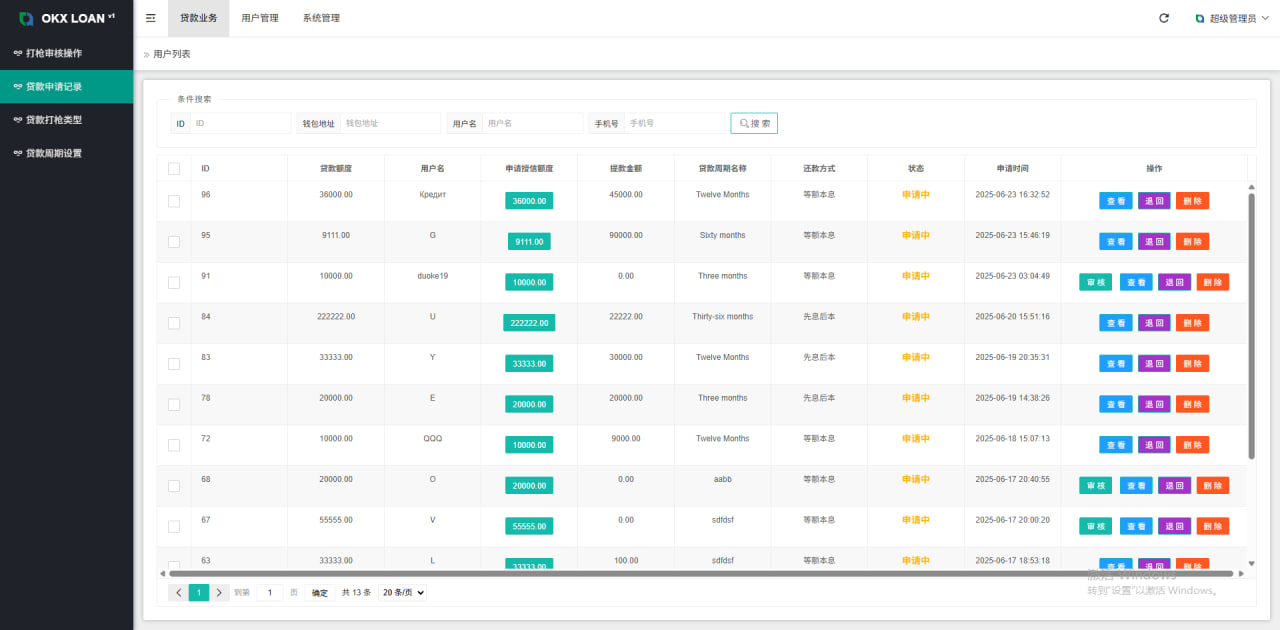1280x630 pixels.
Task: Click the 申请中 status in the duoke19 row
Action: [916, 276]
